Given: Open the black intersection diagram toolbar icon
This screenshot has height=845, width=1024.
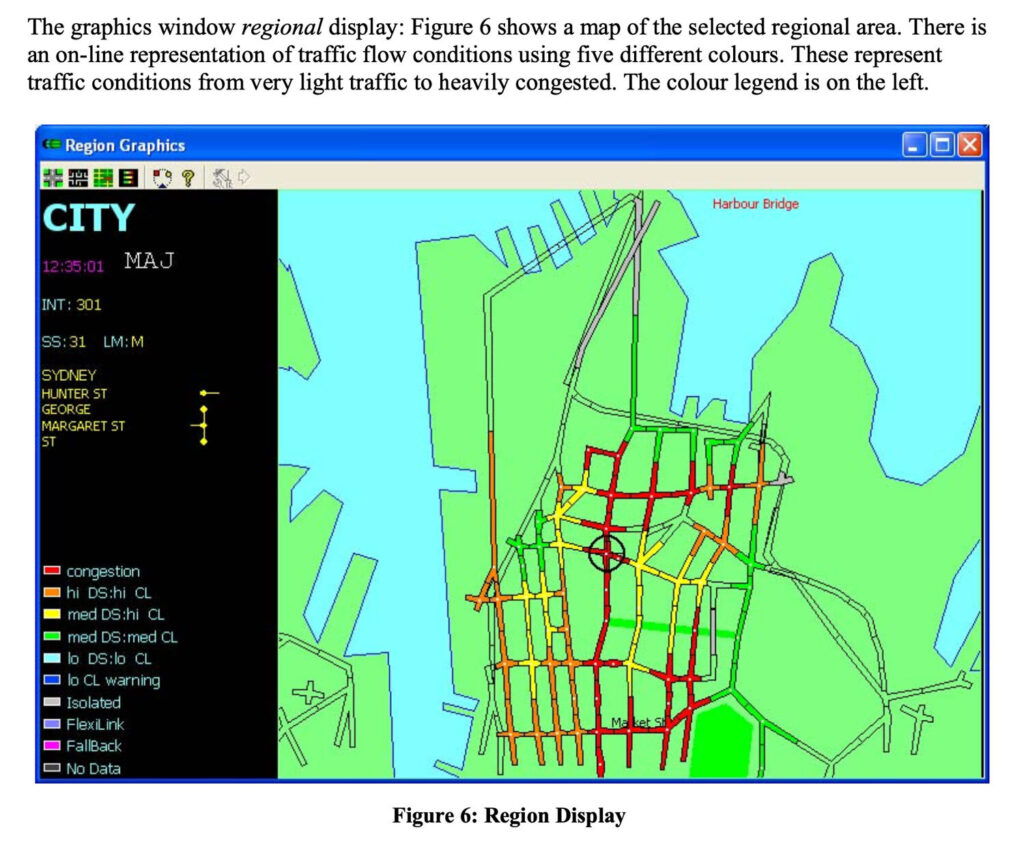Looking at the screenshot, I should (x=78, y=177).
